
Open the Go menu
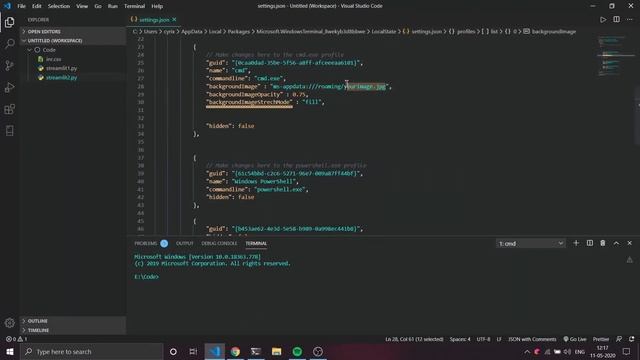(98, 6)
